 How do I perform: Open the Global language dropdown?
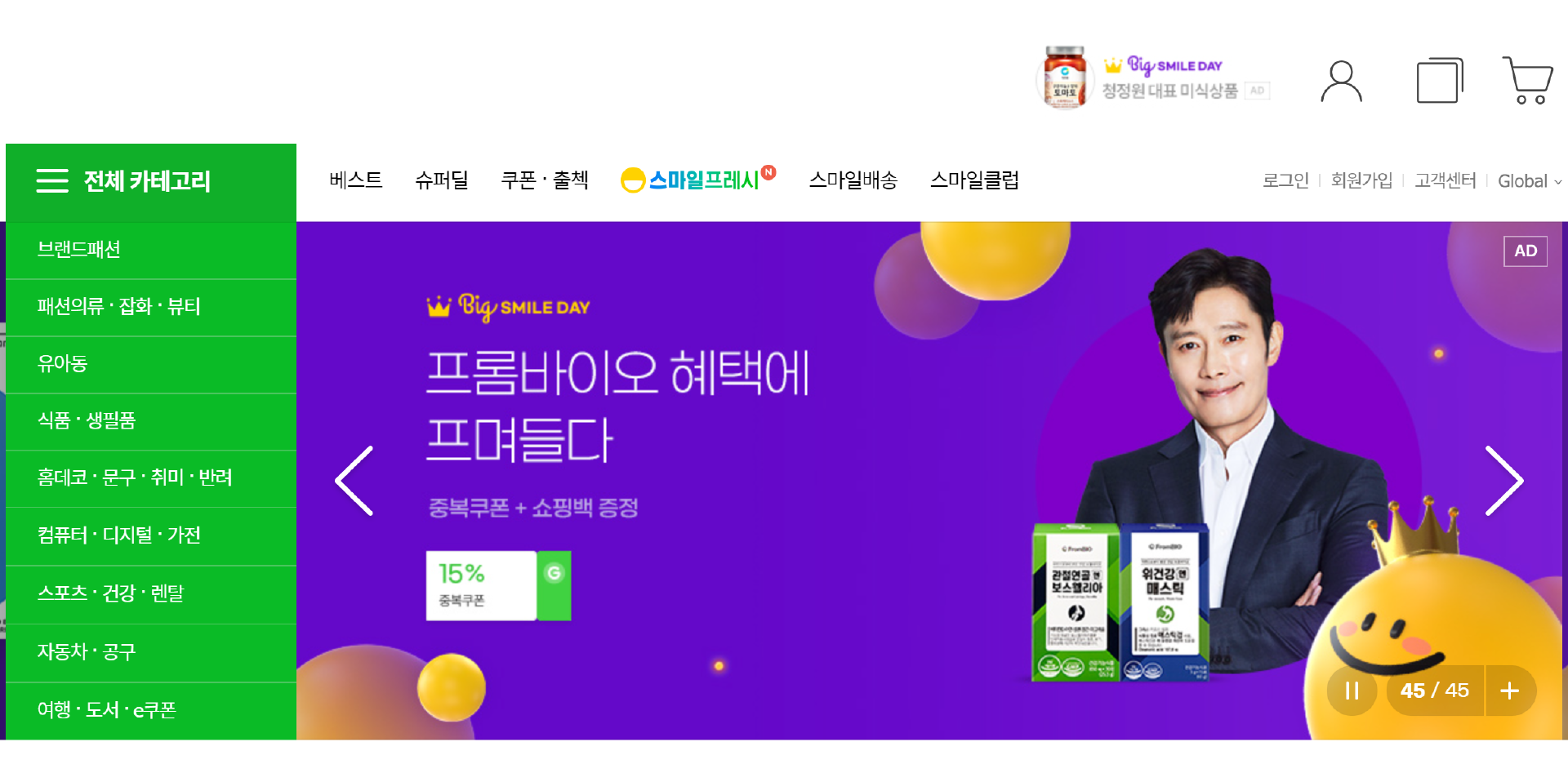point(1530,181)
